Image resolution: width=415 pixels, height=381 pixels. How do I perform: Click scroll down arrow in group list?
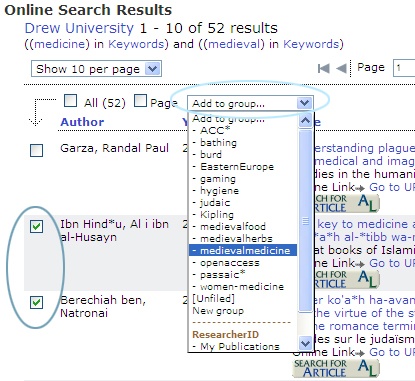coord(305,343)
